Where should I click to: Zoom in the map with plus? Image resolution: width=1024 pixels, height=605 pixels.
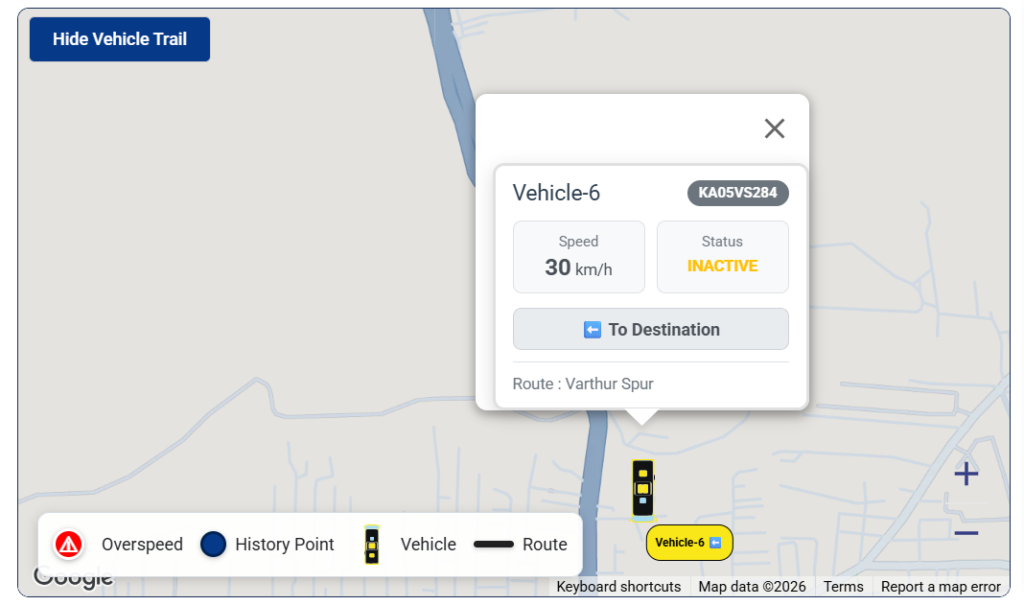[966, 474]
